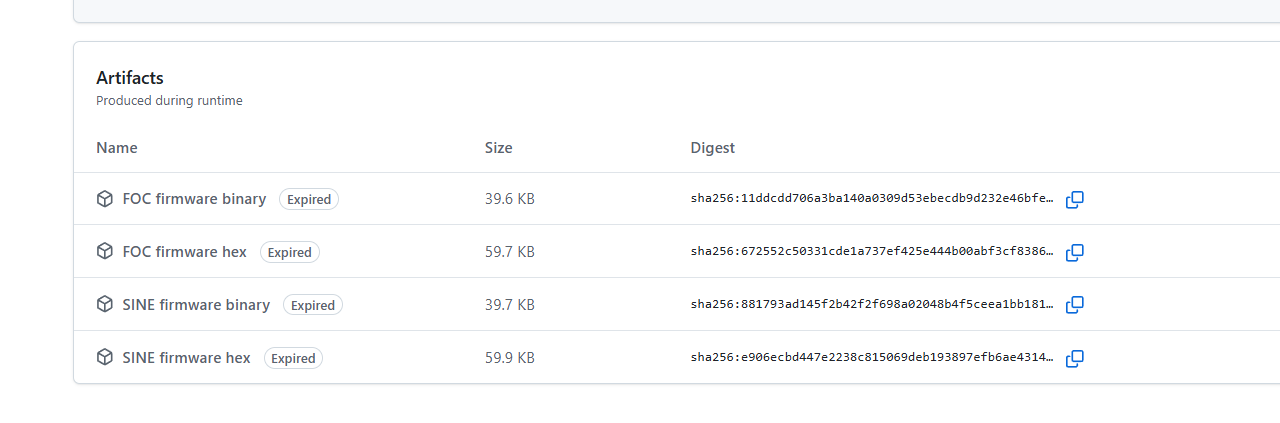Screen dimensions: 1280x423
Task: Click the Artifacts section heading
Action: coord(130,78)
